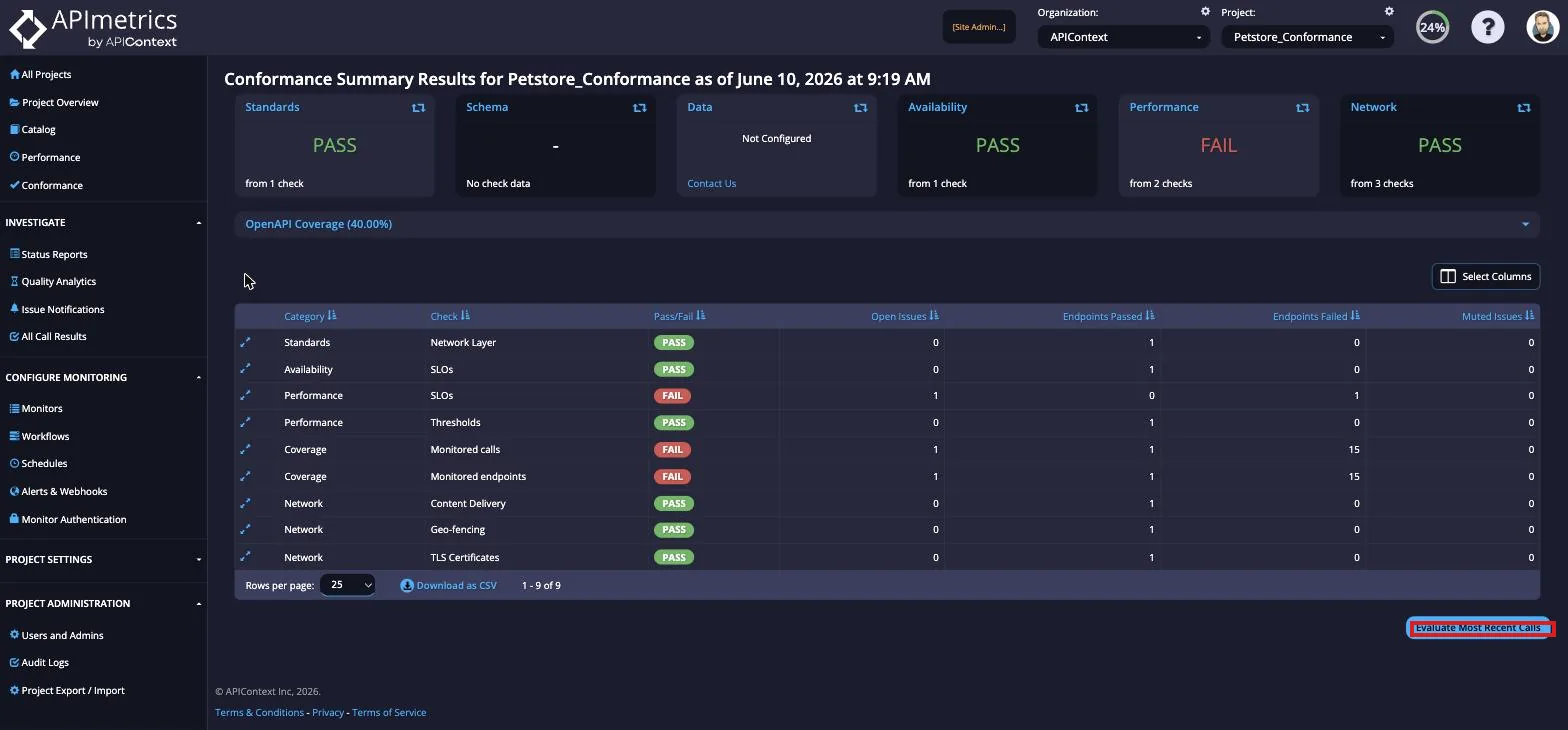Open Workflows page
Viewport: 1568px width, 730px height.
coord(39,436)
